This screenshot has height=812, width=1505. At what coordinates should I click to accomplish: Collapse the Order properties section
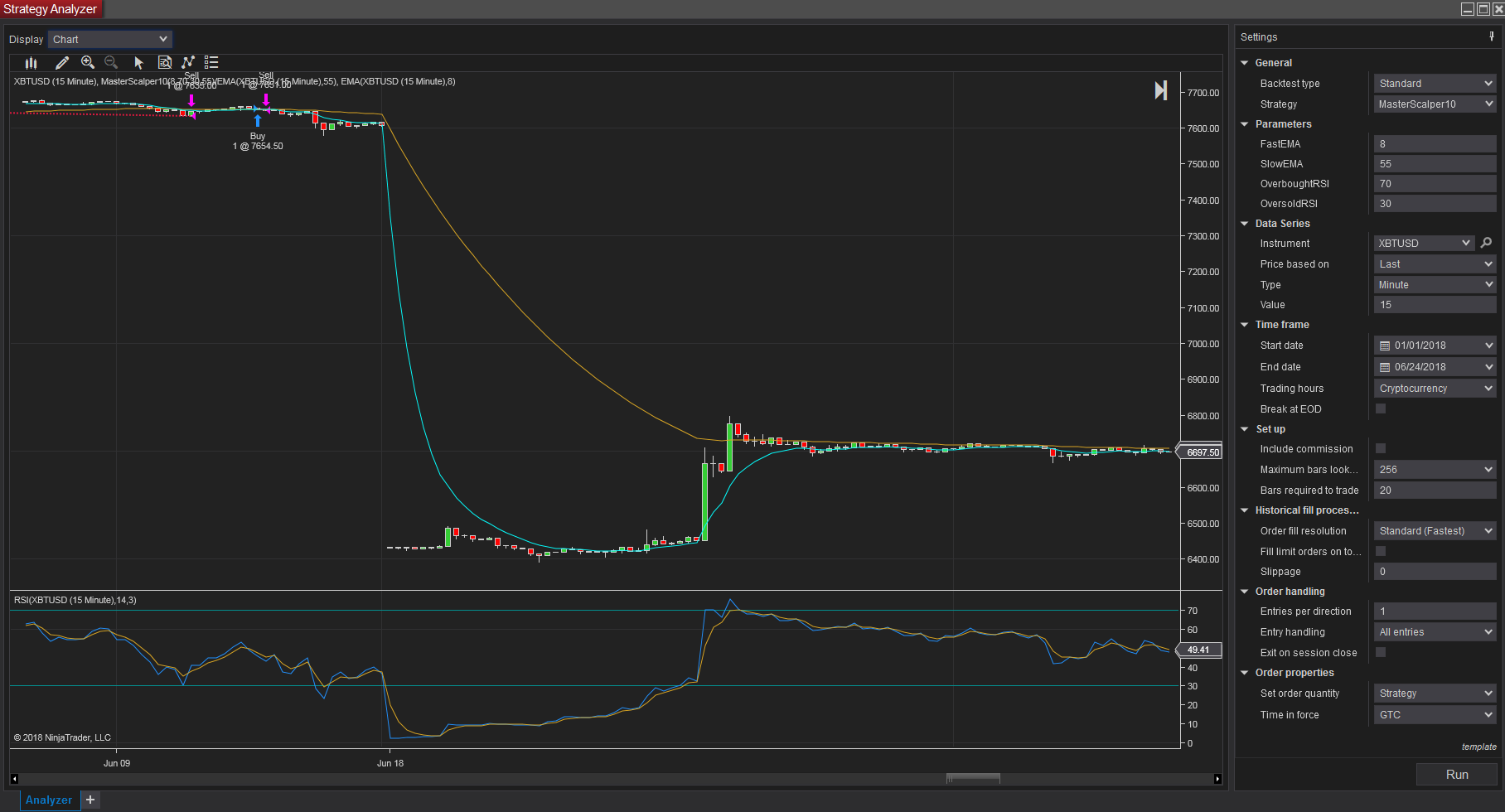point(1245,673)
